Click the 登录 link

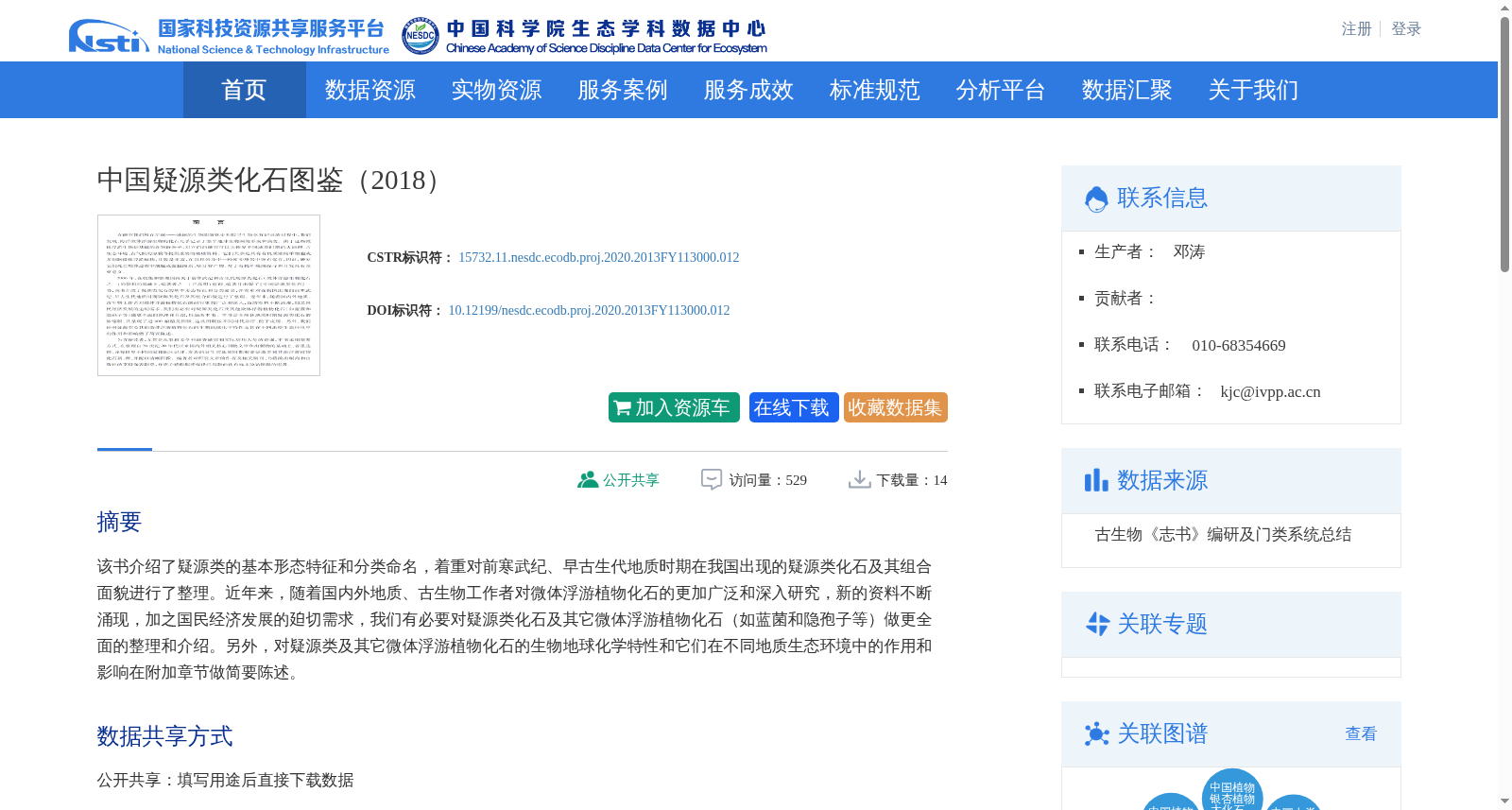(1406, 29)
